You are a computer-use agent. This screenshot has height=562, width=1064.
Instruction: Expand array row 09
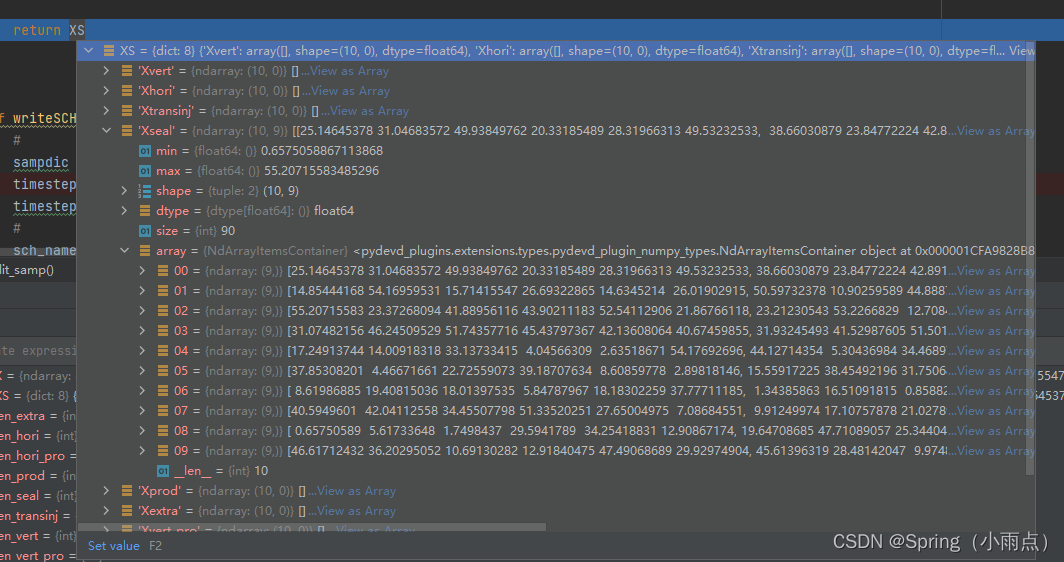[142, 451]
